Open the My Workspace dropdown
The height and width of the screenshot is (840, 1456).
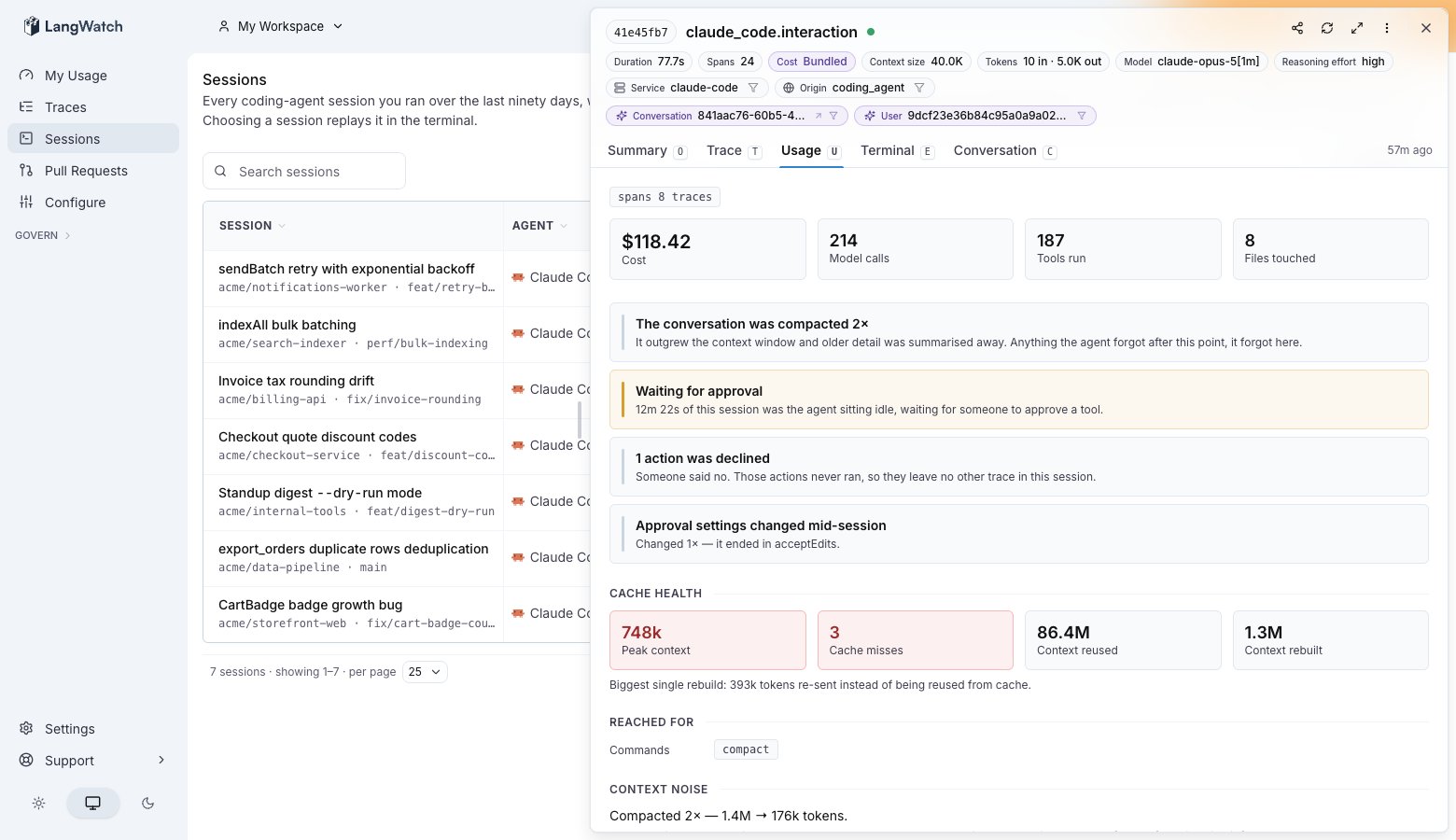281,26
